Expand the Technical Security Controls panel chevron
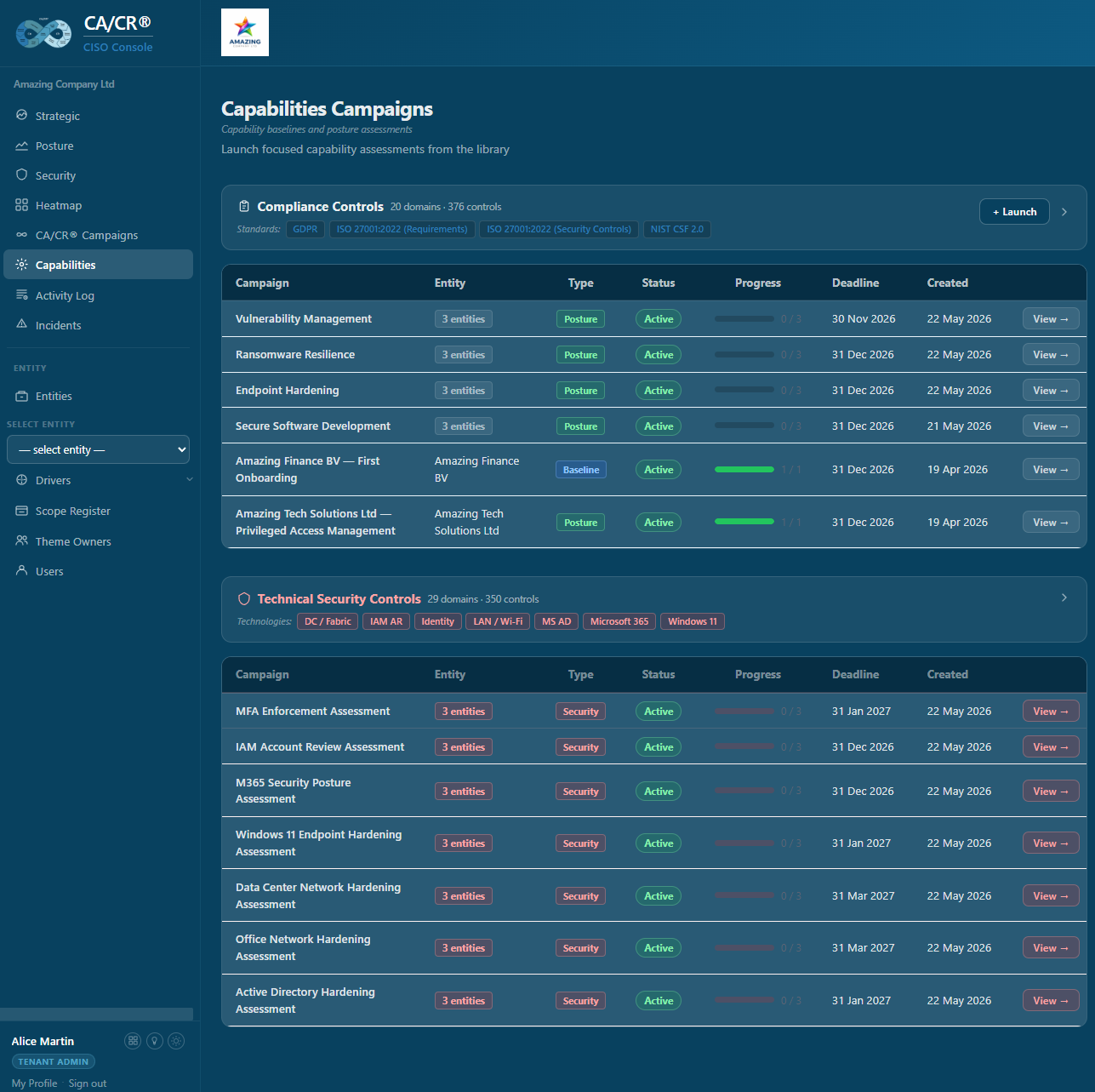 click(x=1064, y=597)
